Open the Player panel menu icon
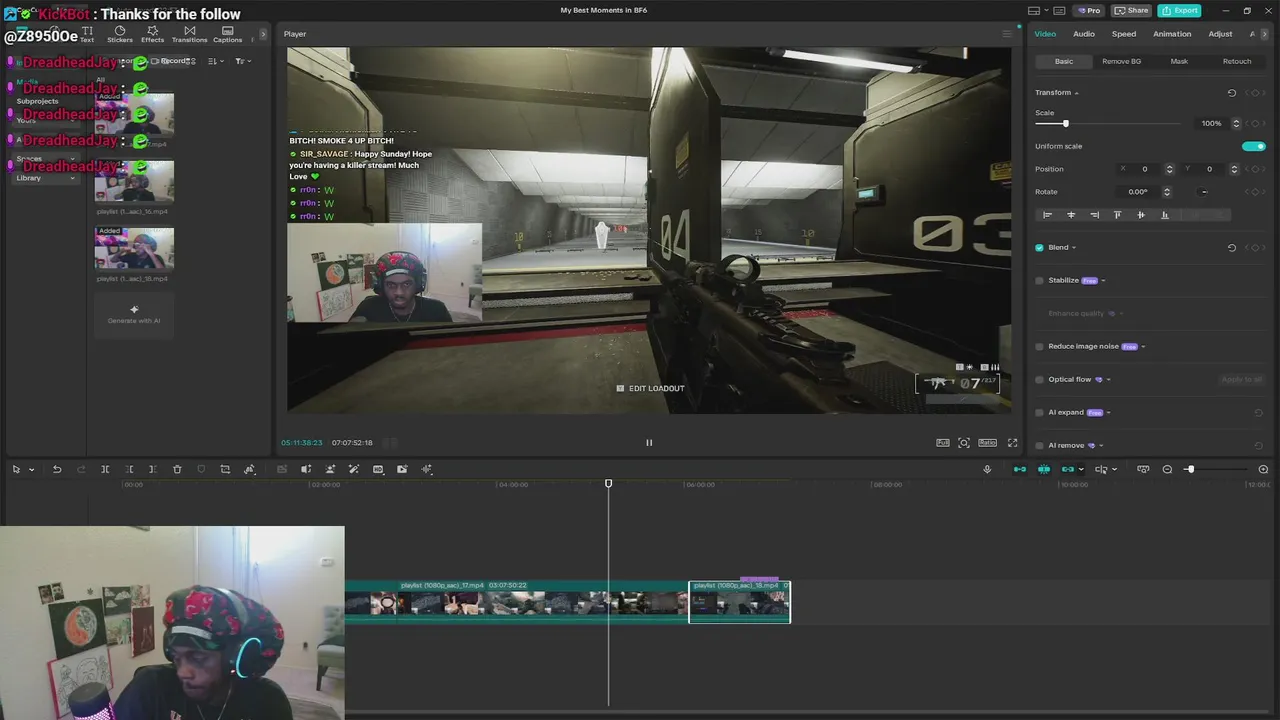The image size is (1280, 720). (1007, 34)
